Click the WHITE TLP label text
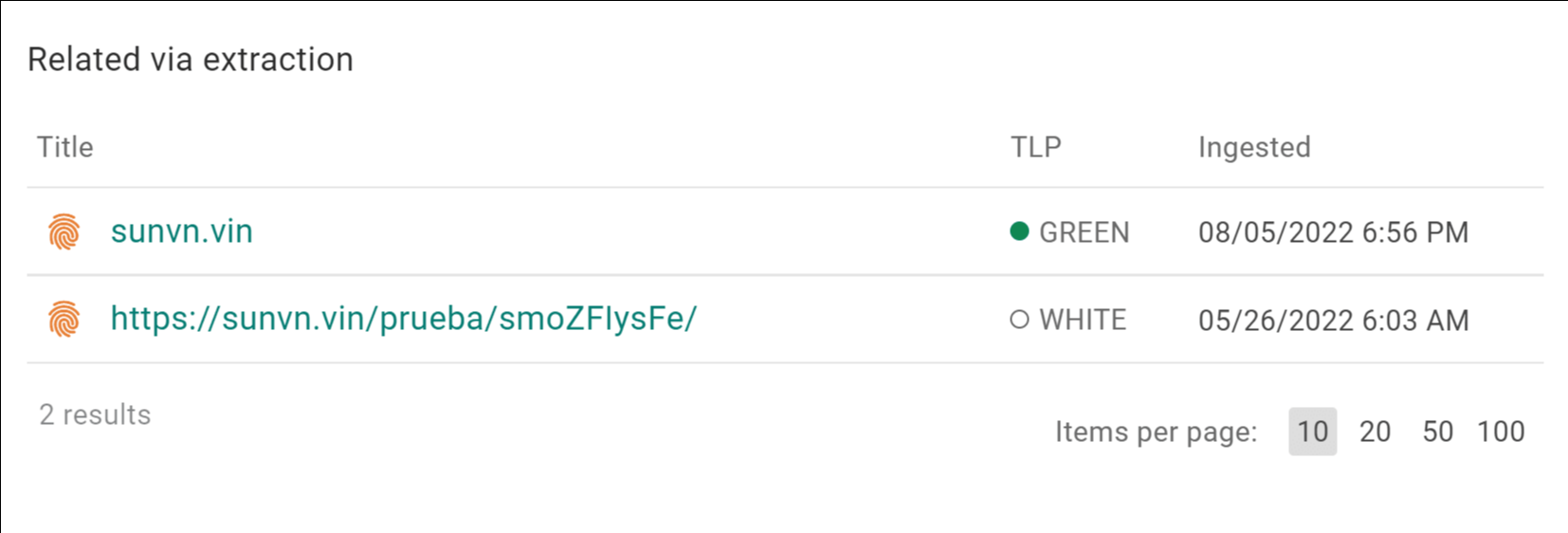This screenshot has height=533, width=1568. pyautogui.click(x=1083, y=320)
